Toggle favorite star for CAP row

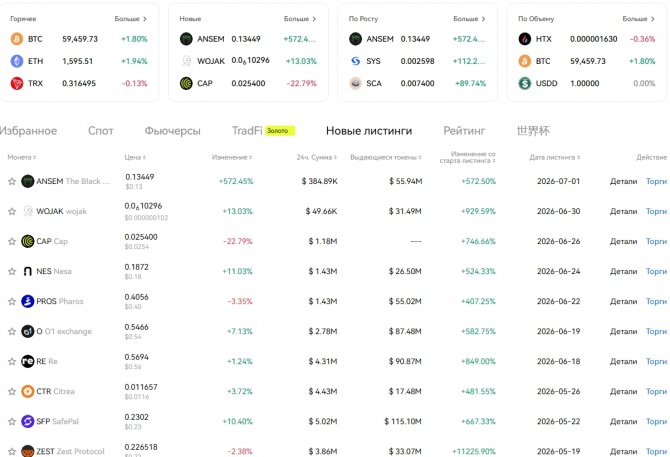pyautogui.click(x=12, y=241)
